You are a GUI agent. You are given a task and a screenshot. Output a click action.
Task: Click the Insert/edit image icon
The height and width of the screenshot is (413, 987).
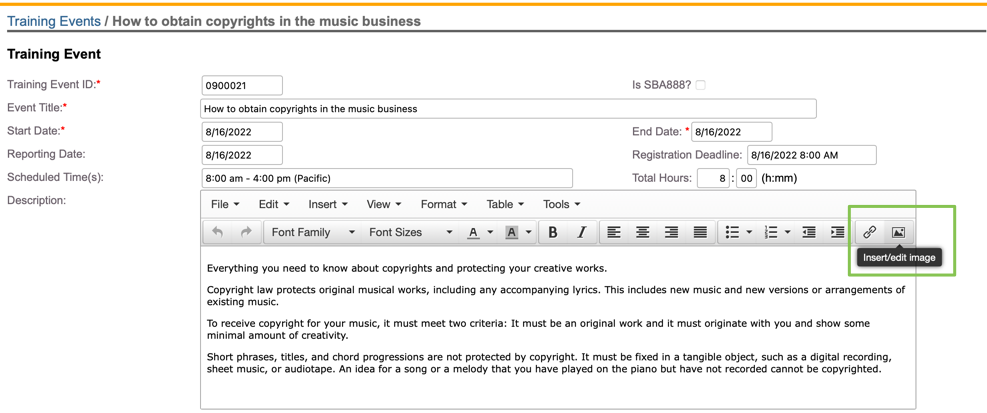coord(898,232)
